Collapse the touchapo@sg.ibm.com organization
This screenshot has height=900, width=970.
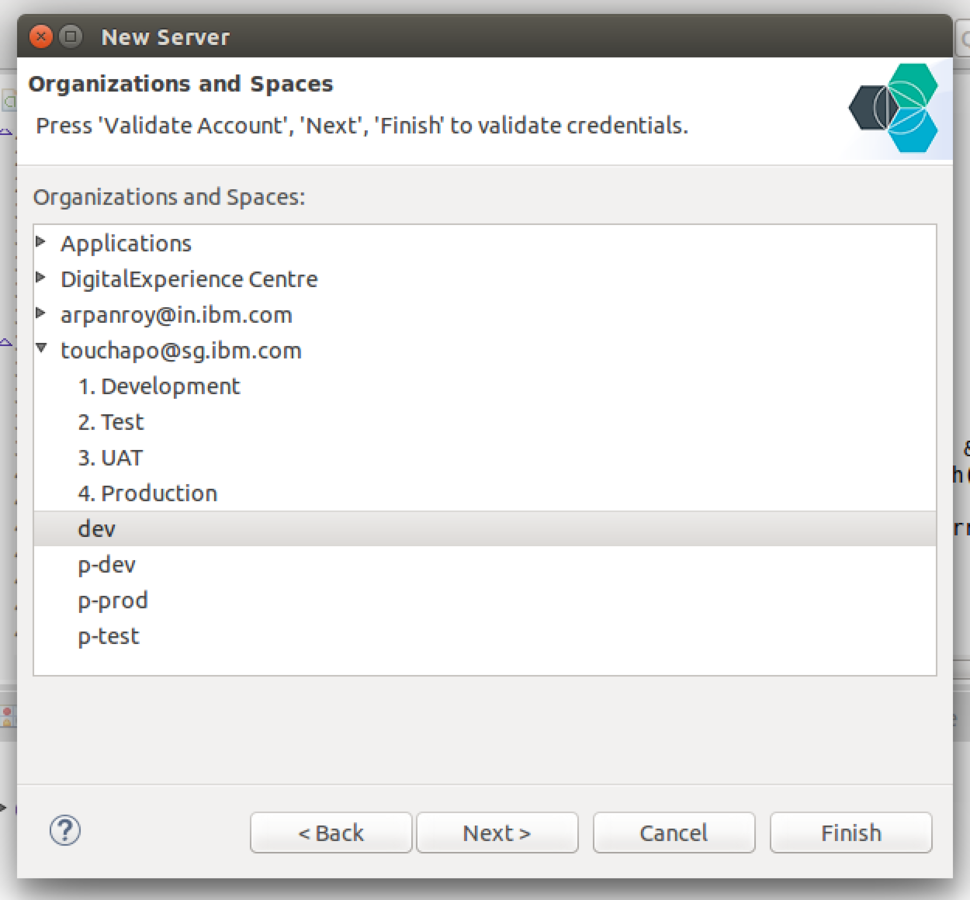coord(41,349)
